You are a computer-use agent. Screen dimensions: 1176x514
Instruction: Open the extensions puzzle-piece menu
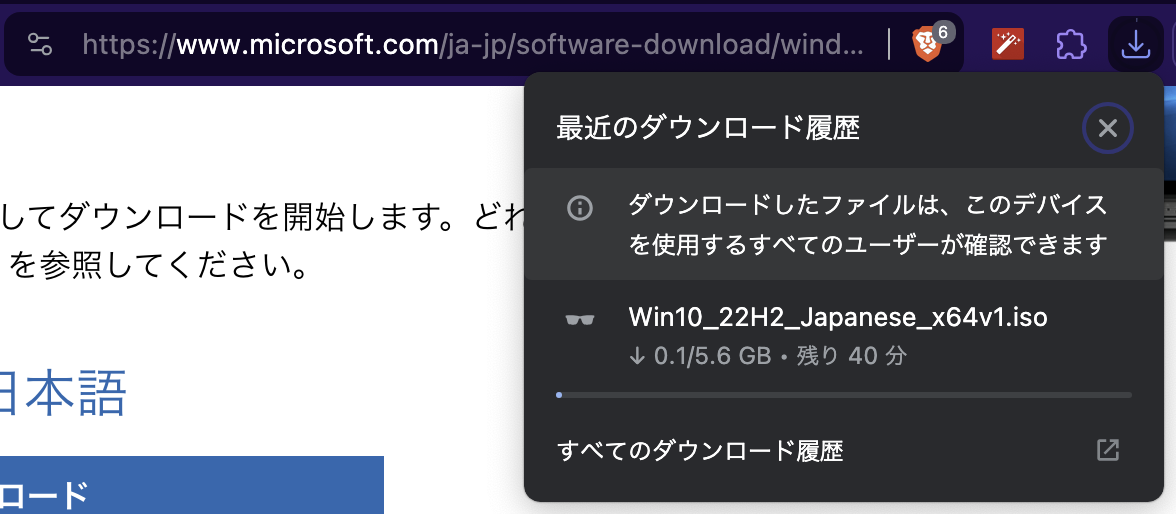[1072, 44]
